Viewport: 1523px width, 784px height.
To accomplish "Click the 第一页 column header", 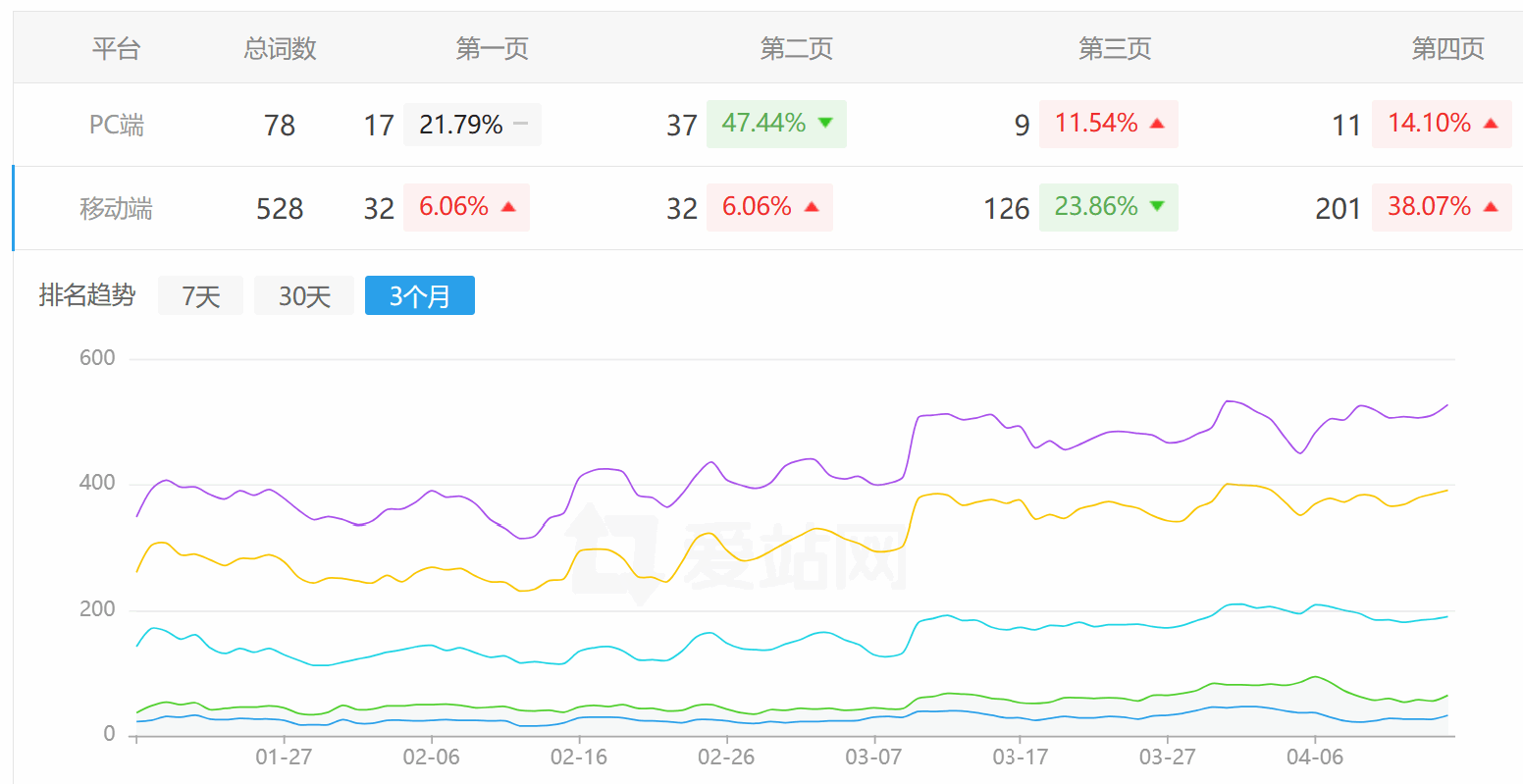I will pyautogui.click(x=493, y=48).
